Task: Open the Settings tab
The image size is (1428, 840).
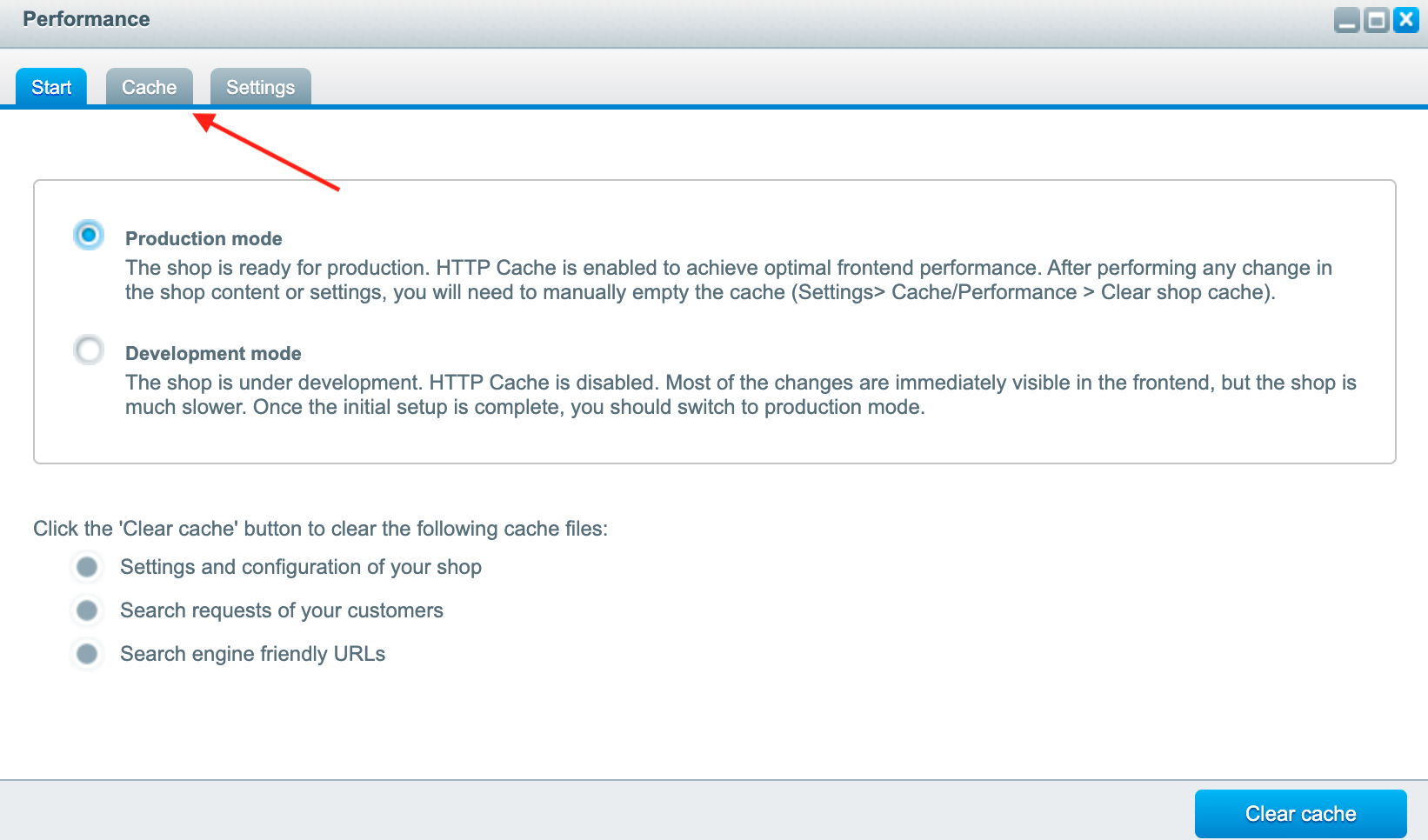Action: point(260,87)
